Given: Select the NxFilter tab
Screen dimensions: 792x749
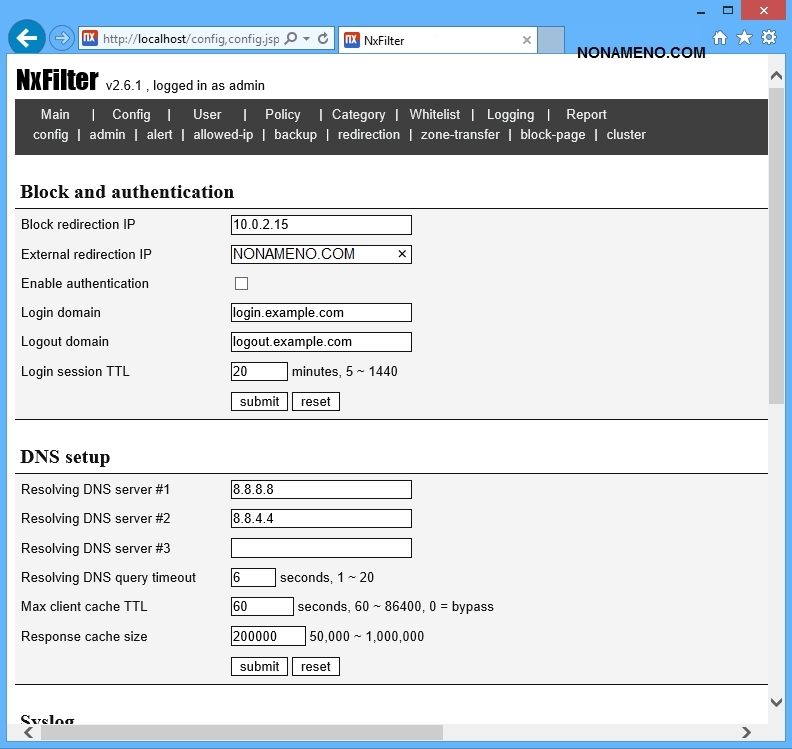Looking at the screenshot, I should tap(437, 40).
